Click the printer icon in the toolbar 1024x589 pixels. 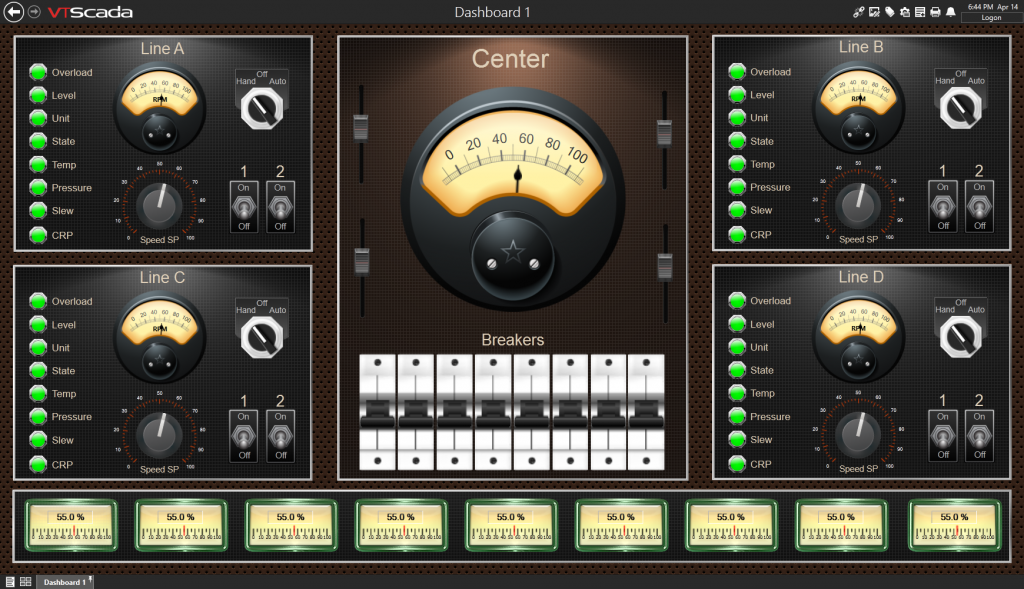[x=935, y=11]
